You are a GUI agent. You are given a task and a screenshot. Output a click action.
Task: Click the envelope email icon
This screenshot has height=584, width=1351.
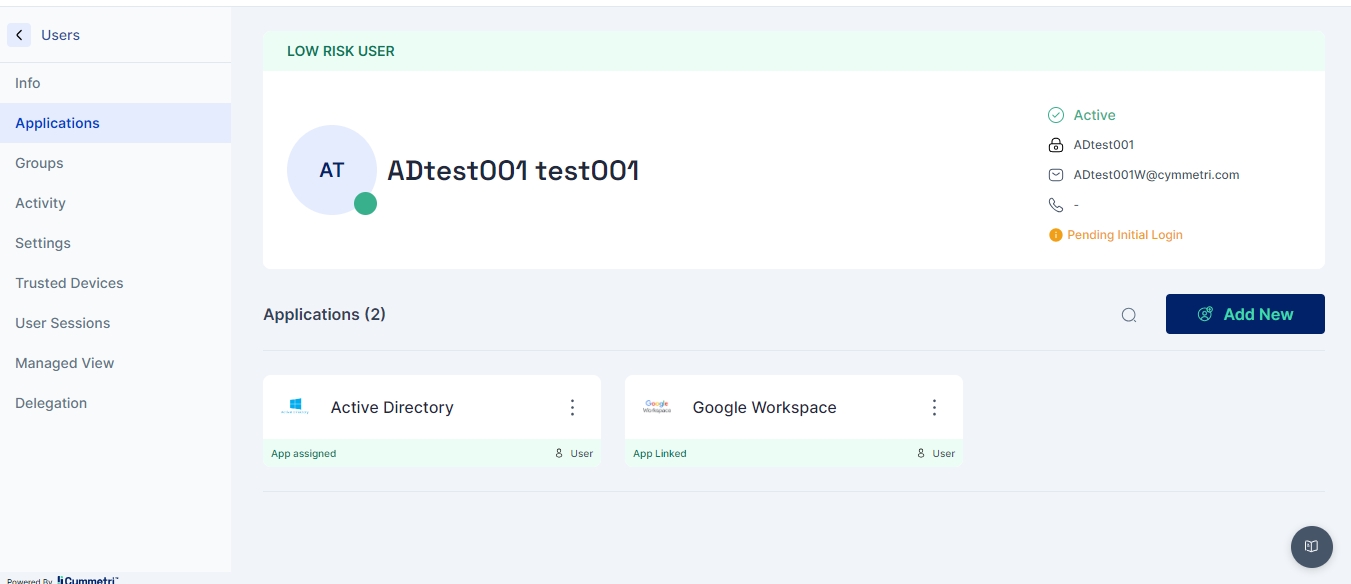[x=1055, y=175]
